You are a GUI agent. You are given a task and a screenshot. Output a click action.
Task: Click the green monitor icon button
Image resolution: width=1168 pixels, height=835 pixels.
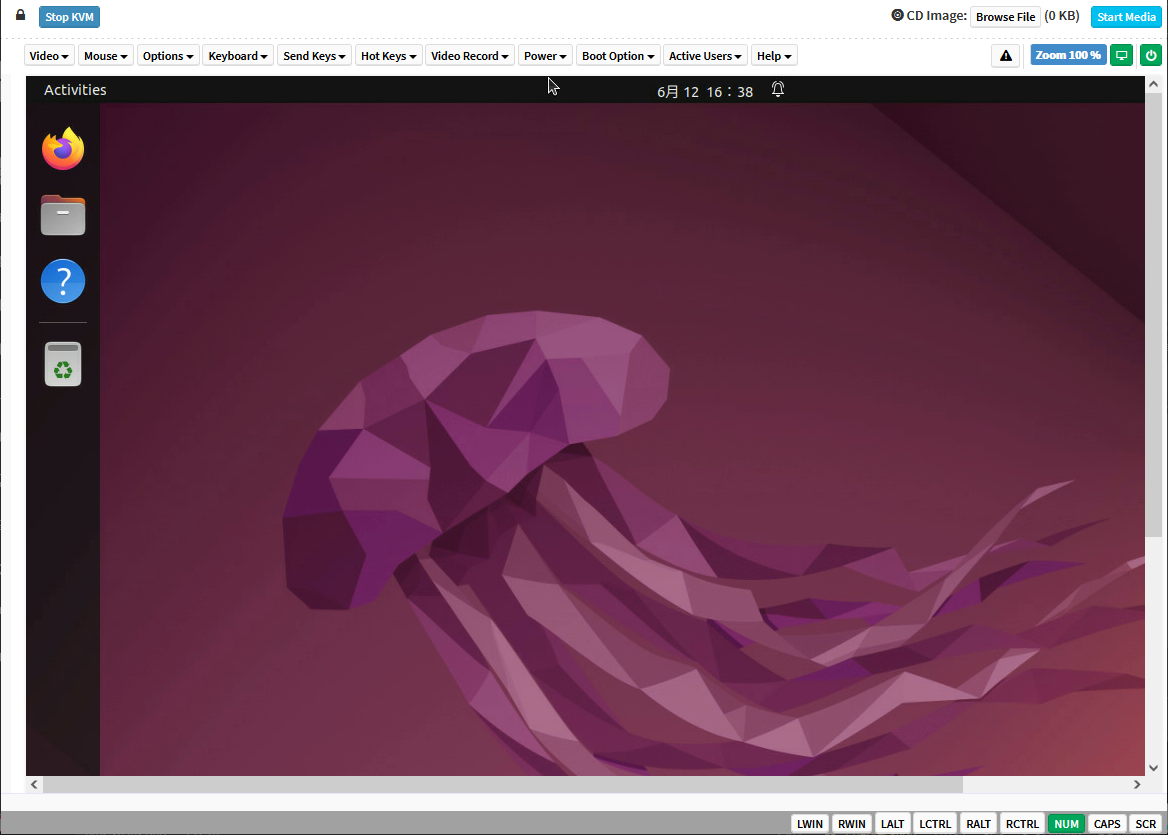coord(1121,55)
